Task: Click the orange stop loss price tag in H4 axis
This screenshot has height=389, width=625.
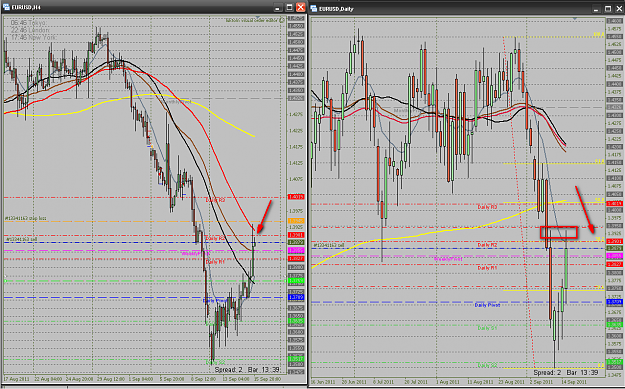Action: coord(296,221)
